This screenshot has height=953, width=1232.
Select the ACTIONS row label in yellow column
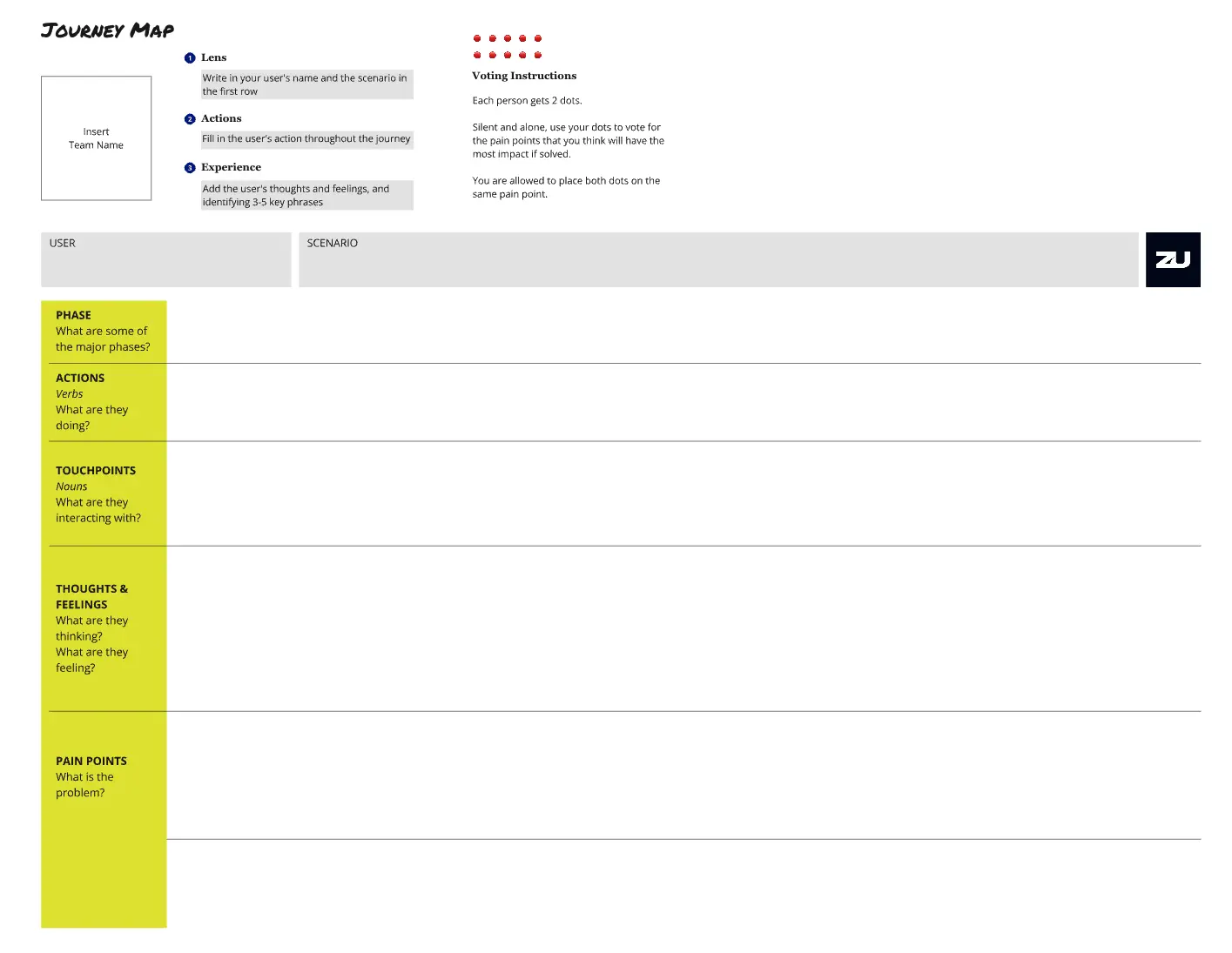[x=80, y=378]
